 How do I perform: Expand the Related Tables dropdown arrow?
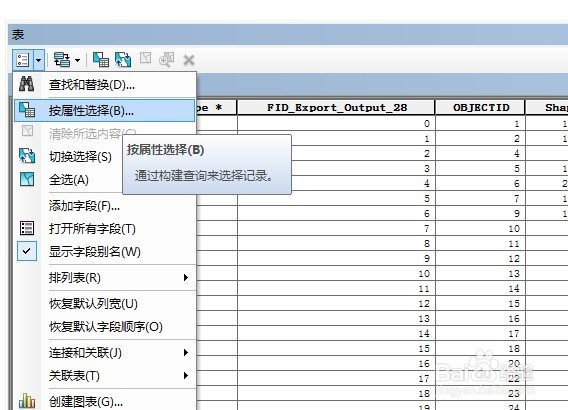point(77,60)
